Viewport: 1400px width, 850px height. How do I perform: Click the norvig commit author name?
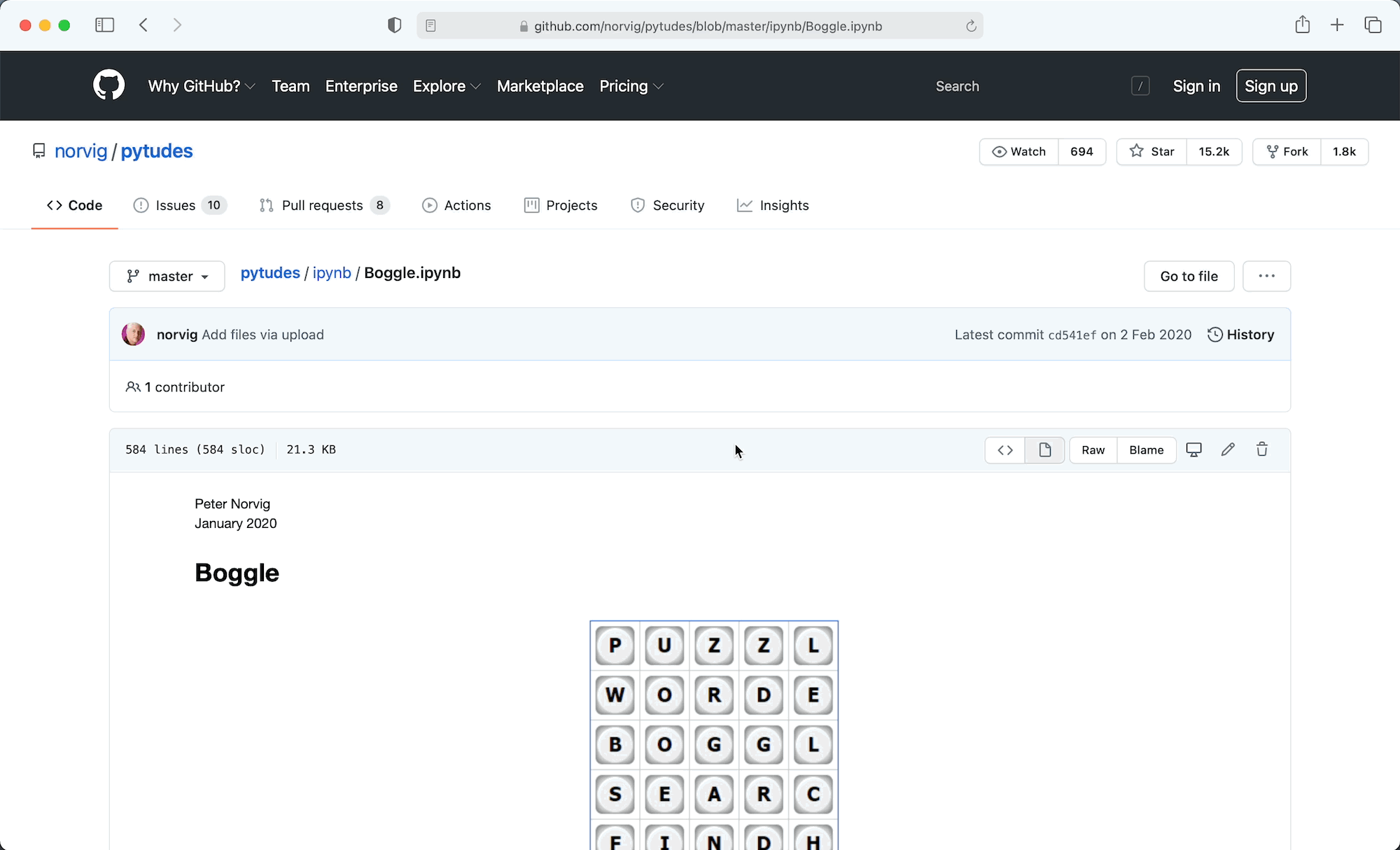177,335
